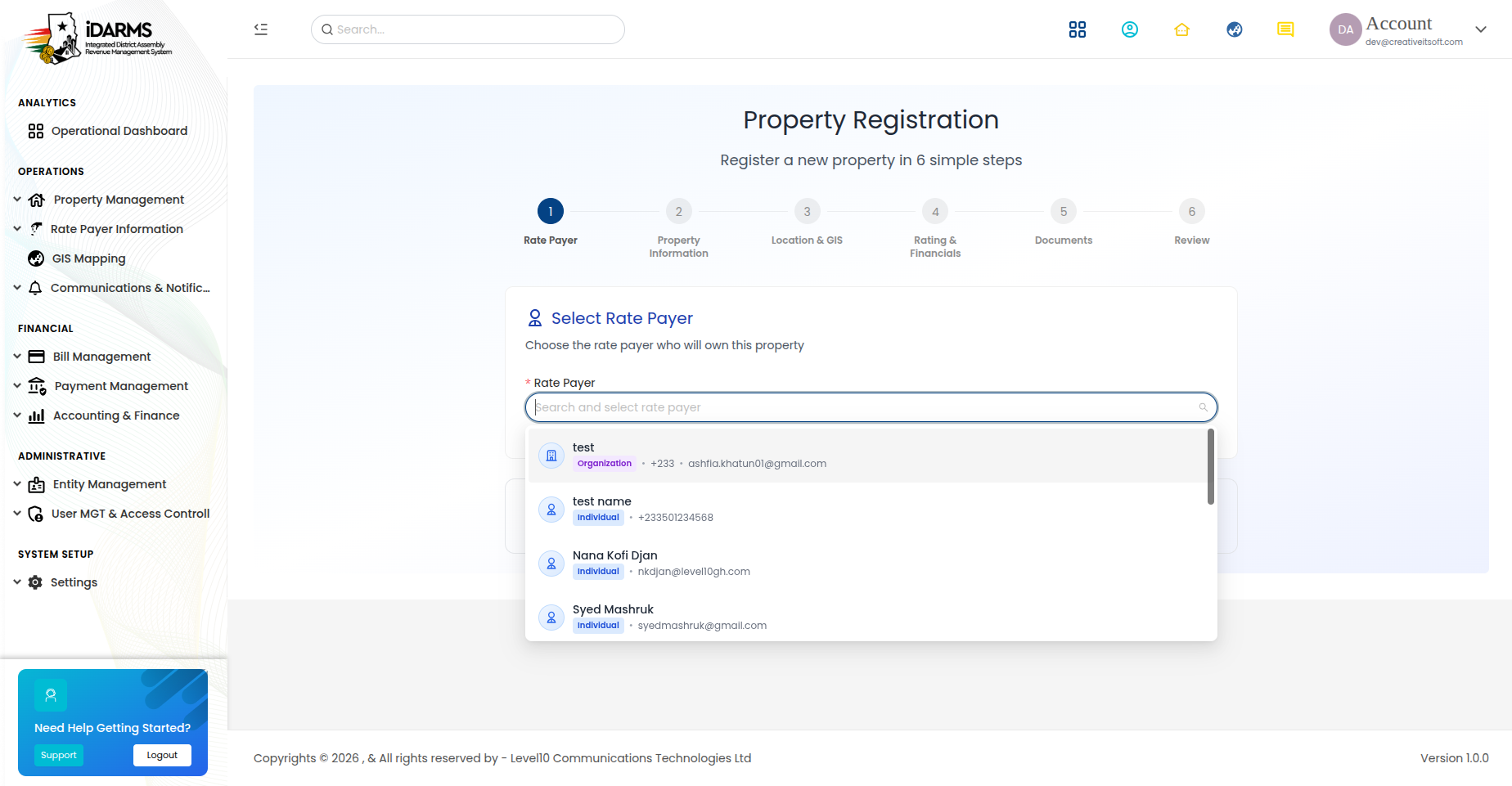Expand the Property Management chevron

[x=17, y=200]
